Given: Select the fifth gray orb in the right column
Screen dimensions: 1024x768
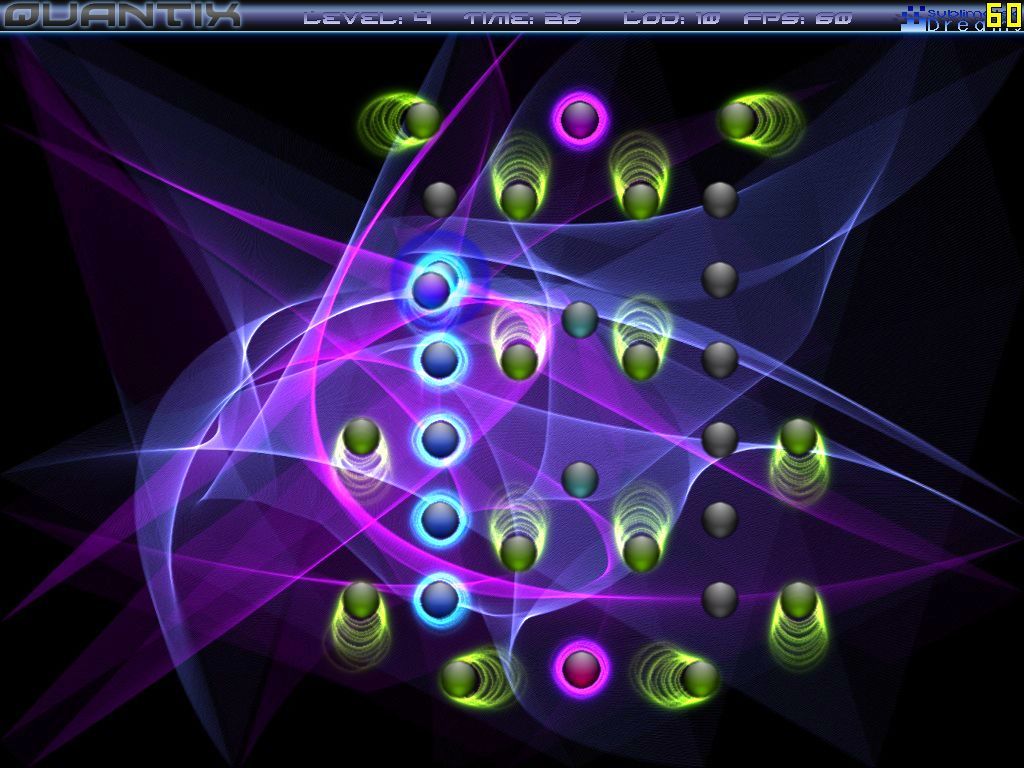Looking at the screenshot, I should click(x=720, y=520).
